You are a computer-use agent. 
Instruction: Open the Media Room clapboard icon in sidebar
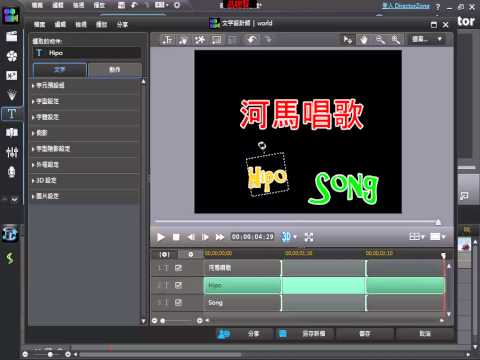(x=12, y=36)
